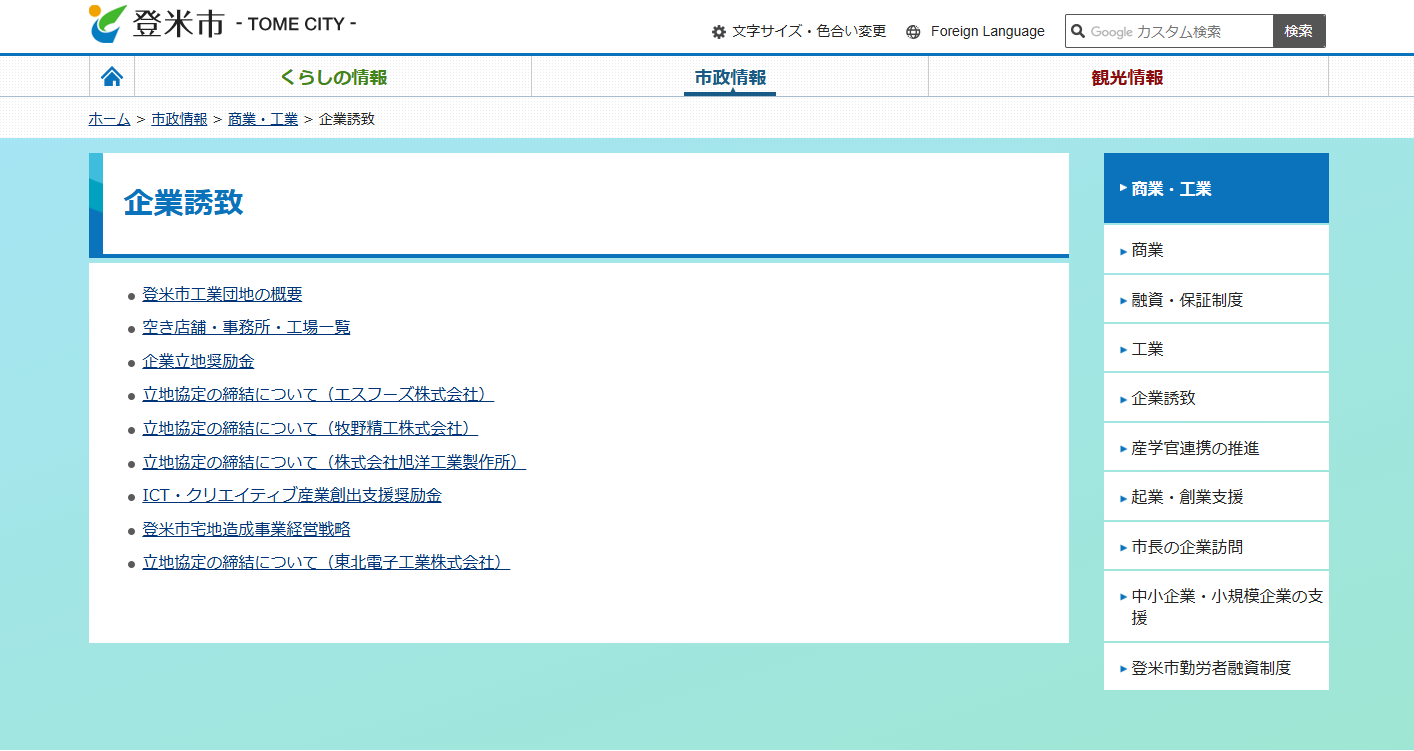Click 企業誘致 text in breadcrumb
1414x751 pixels.
[347, 119]
